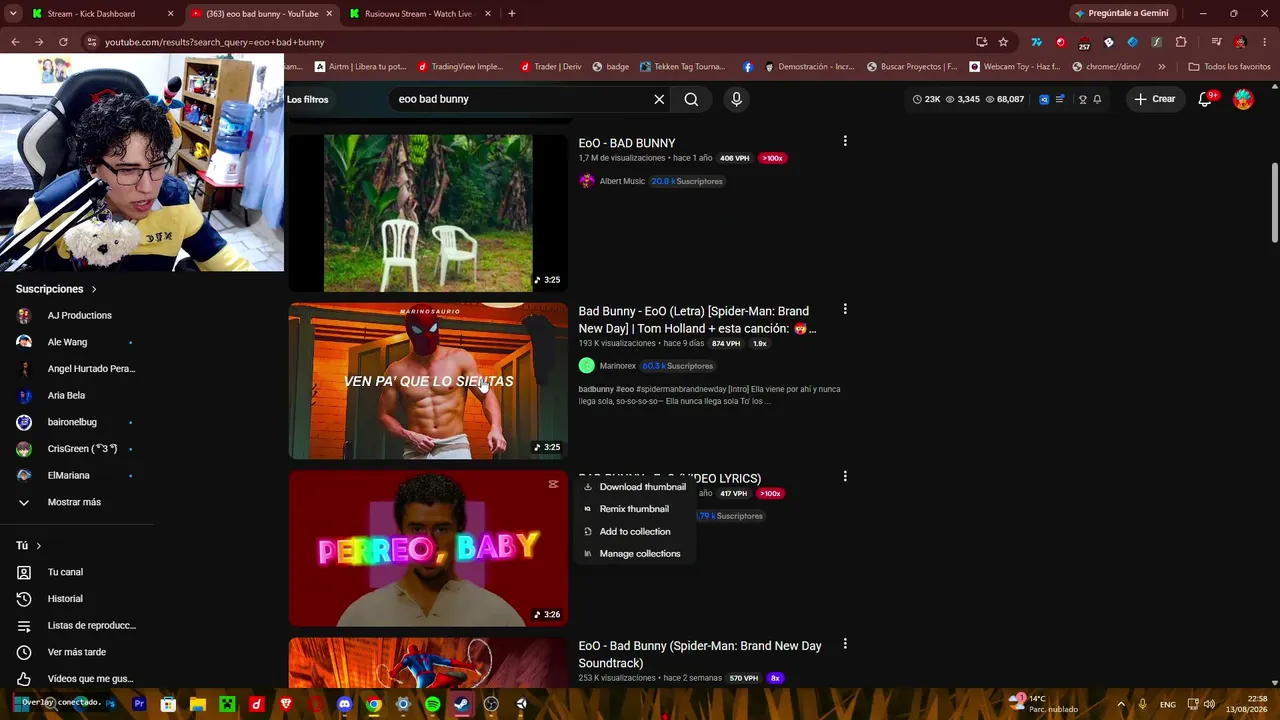Open options menu for EoO - BAD BUNNY video
Image resolution: width=1280 pixels, height=720 pixels.
[x=845, y=142]
